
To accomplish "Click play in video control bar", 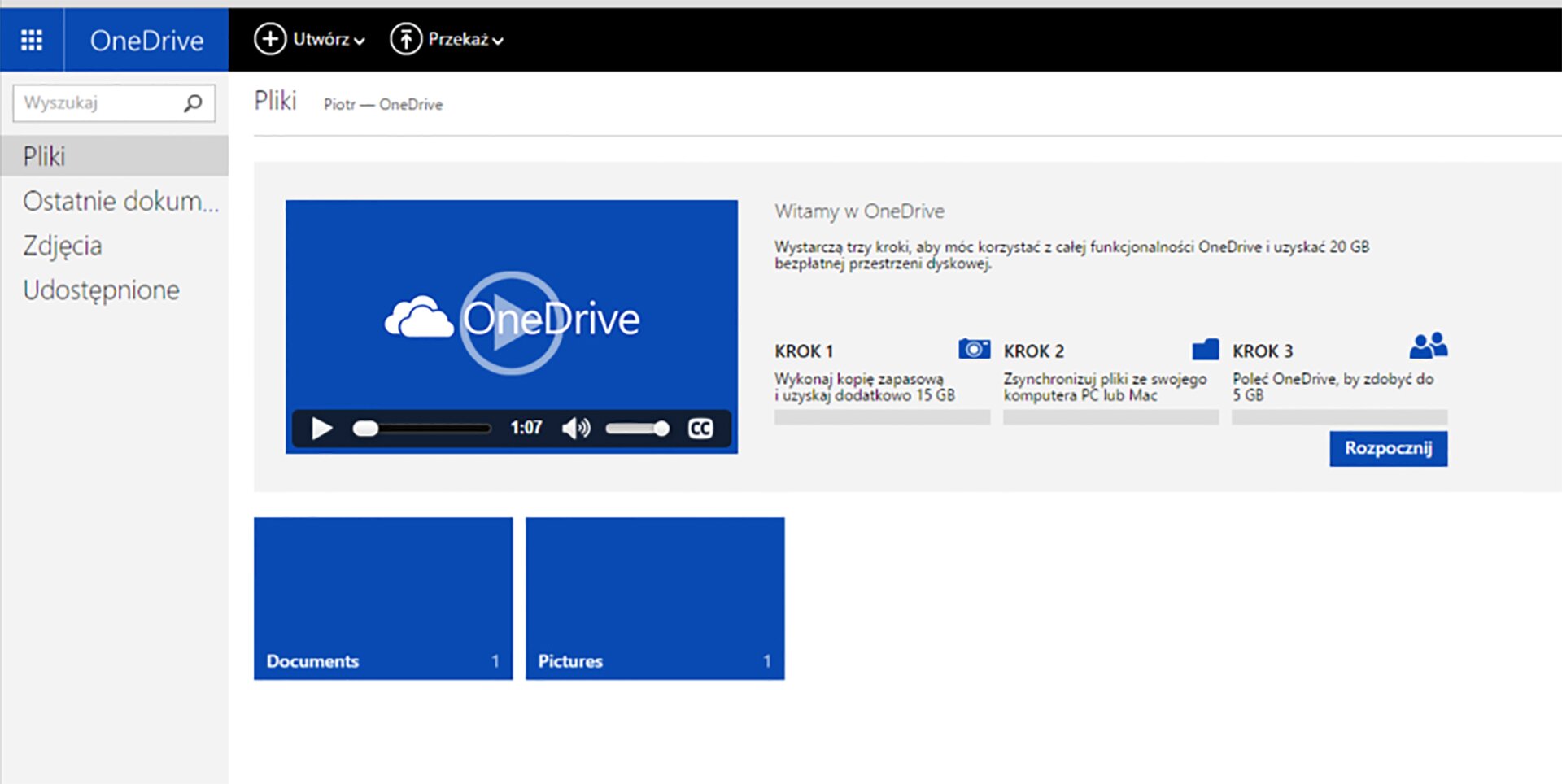I will [x=321, y=428].
